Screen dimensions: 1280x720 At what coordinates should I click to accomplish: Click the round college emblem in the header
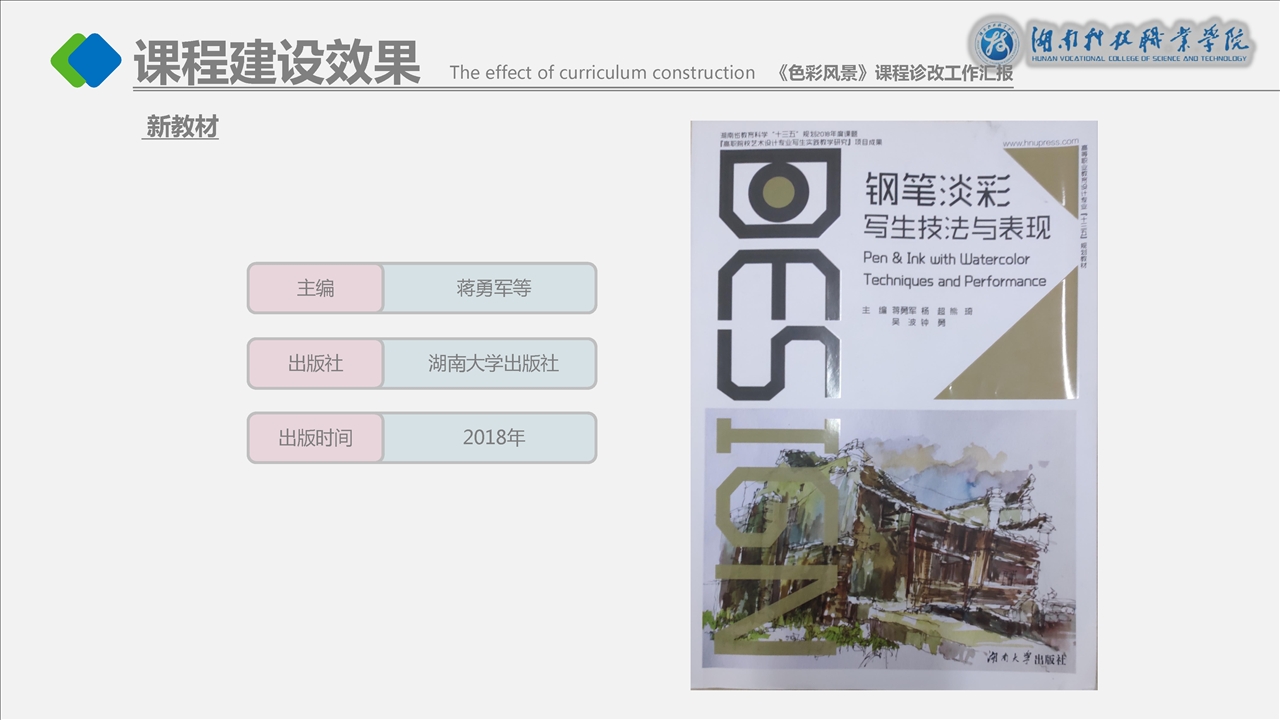[x=995, y=42]
